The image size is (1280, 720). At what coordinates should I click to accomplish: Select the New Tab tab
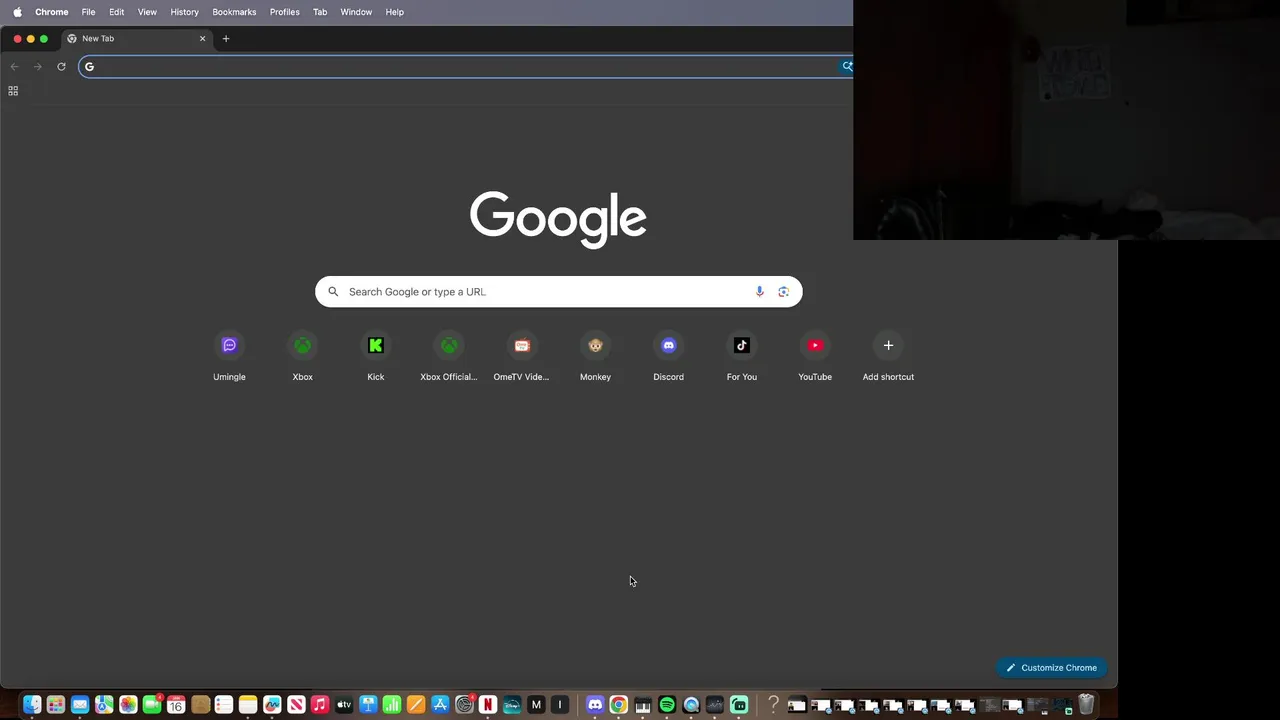136,38
